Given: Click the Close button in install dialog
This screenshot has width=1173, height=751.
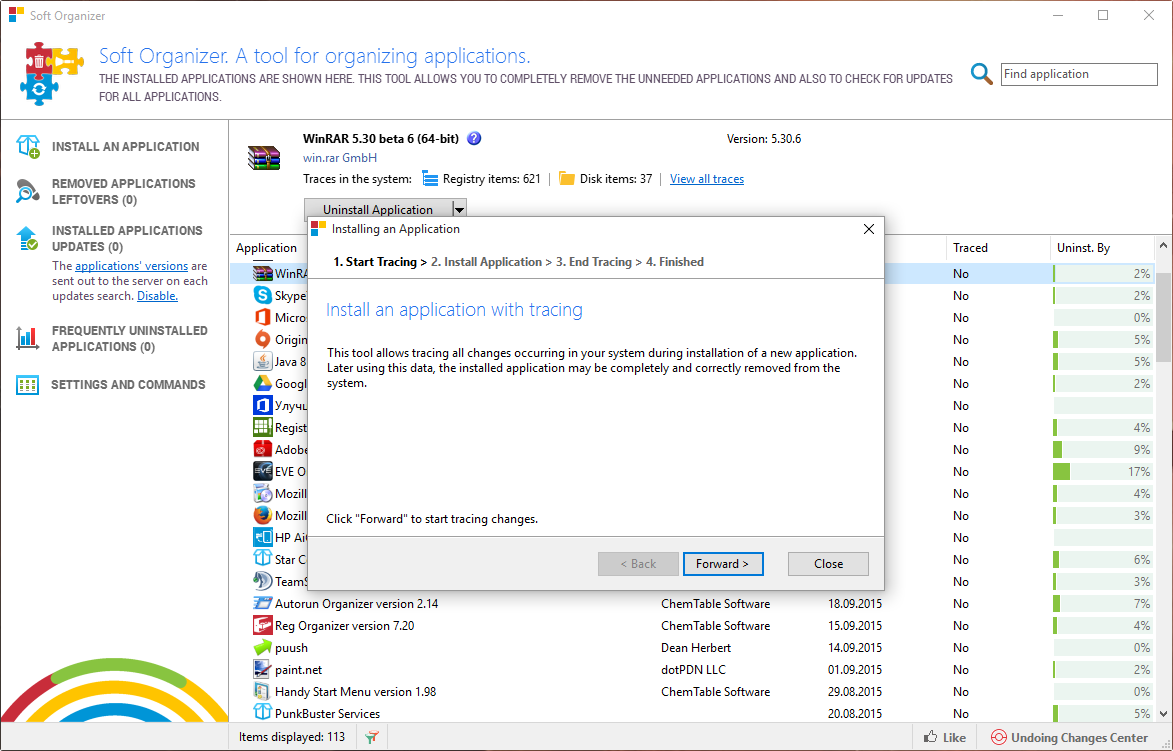Looking at the screenshot, I should point(828,564).
